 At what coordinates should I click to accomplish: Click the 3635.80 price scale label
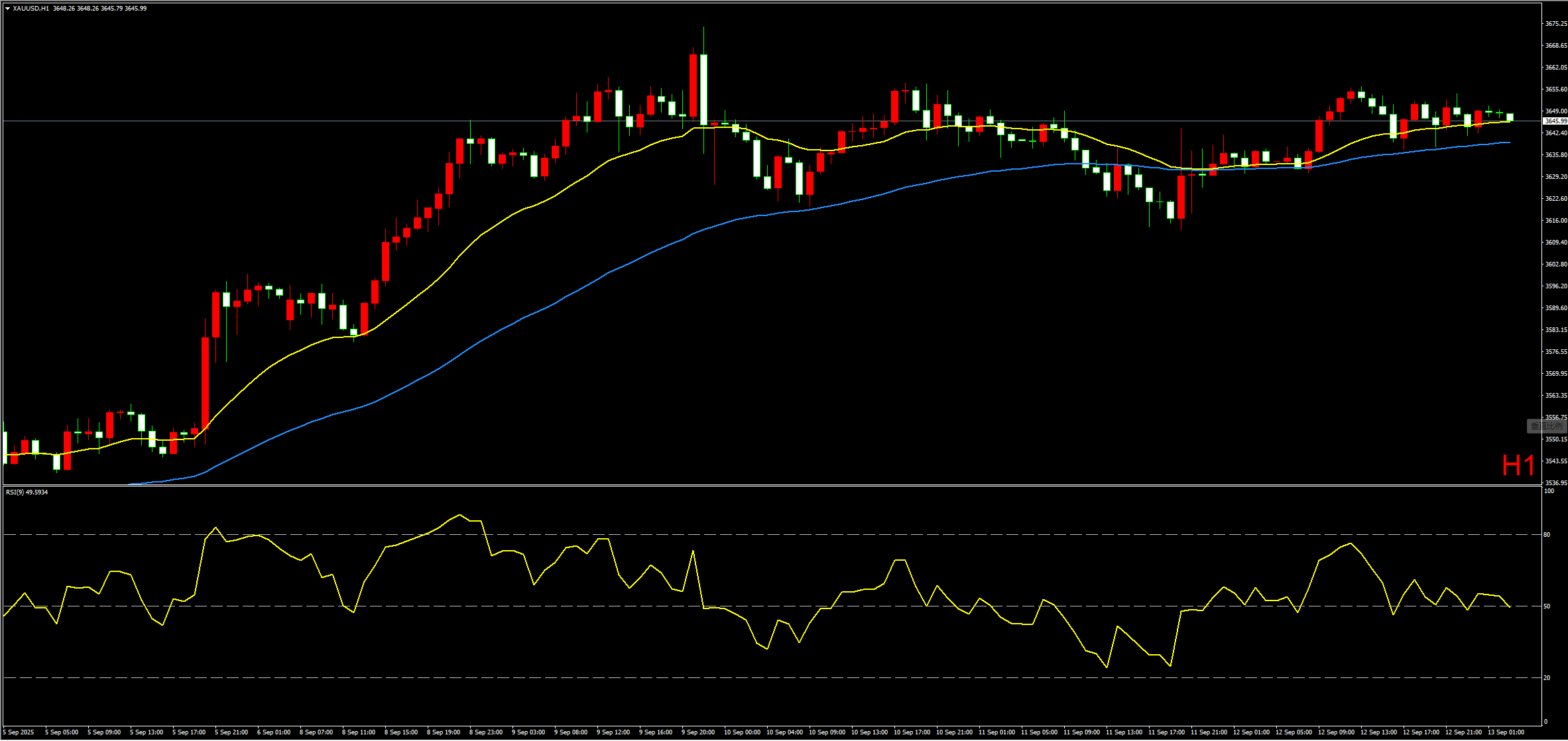tap(1555, 154)
